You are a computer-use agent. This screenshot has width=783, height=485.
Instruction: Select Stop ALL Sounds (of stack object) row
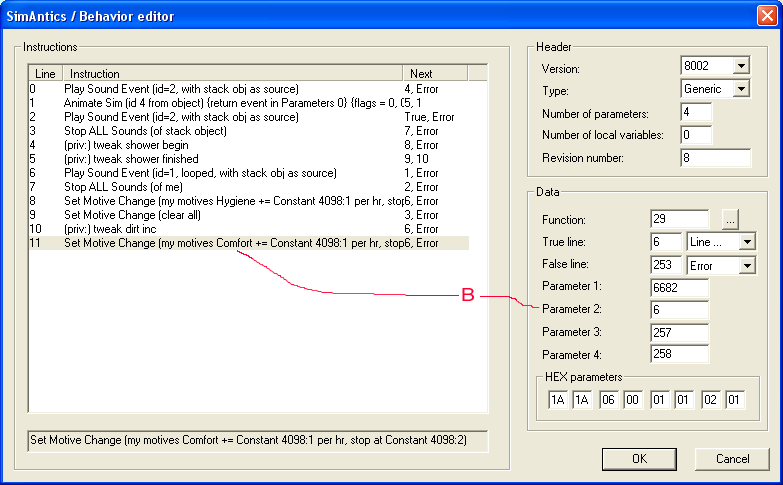[249, 131]
